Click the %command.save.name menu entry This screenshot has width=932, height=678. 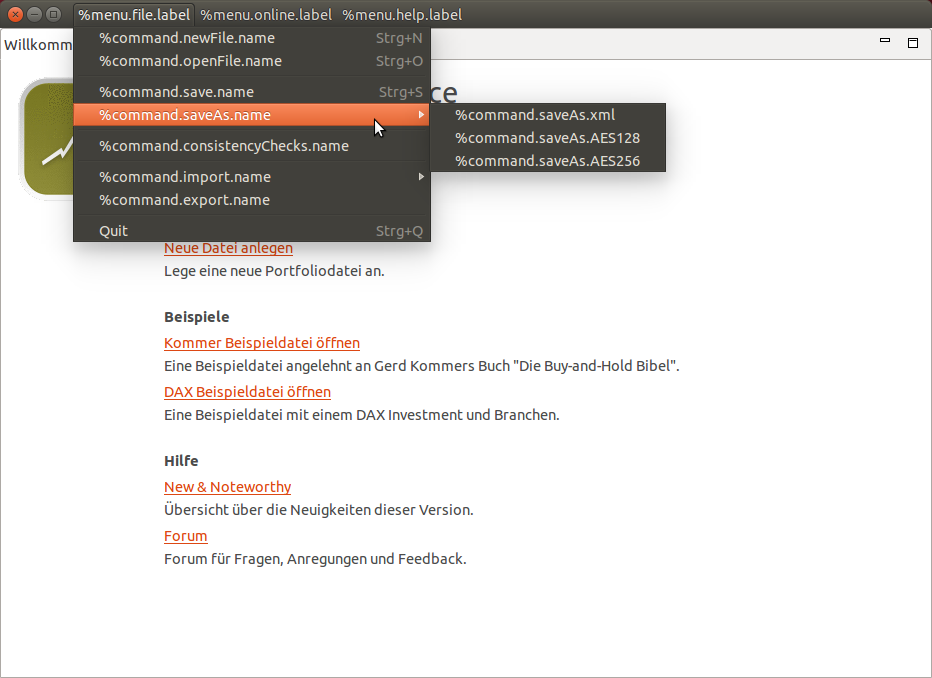(x=176, y=92)
